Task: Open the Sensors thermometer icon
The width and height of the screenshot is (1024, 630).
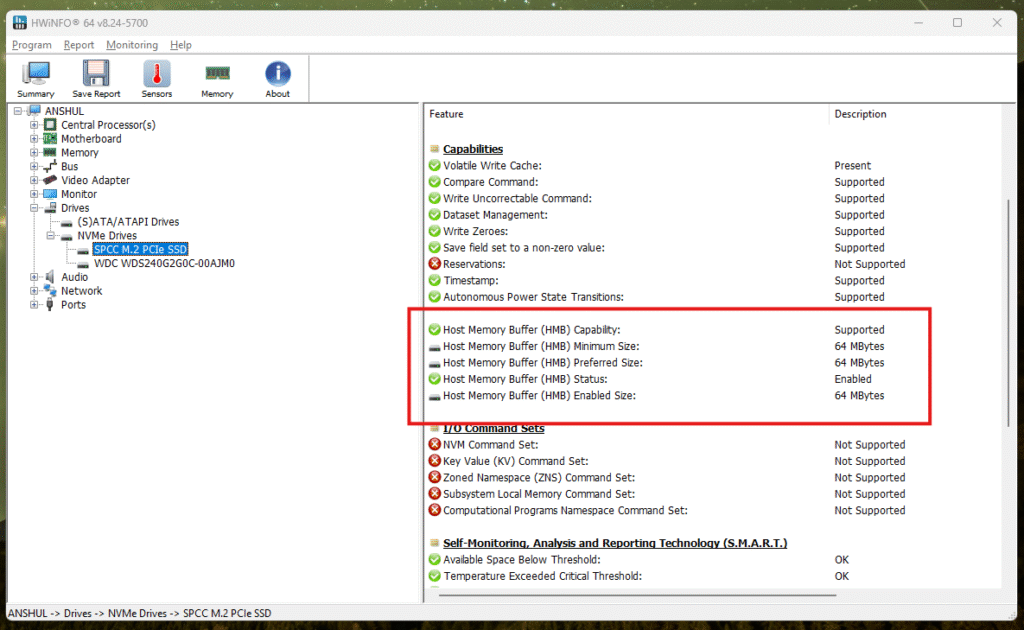Action: point(157,79)
